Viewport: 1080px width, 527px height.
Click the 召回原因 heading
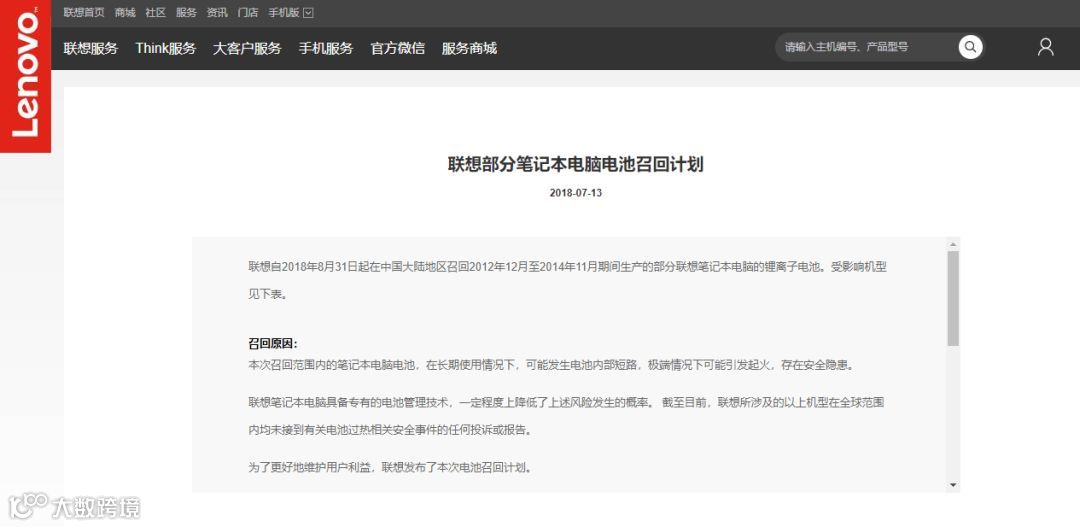273,344
